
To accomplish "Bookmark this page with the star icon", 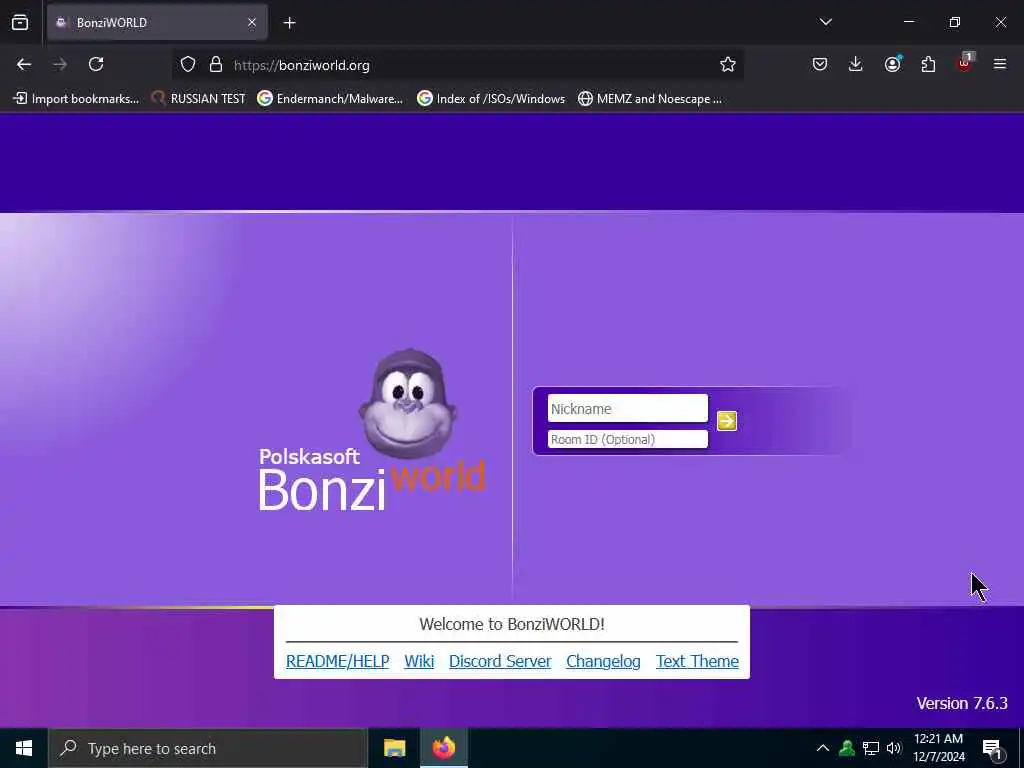I will [x=728, y=64].
